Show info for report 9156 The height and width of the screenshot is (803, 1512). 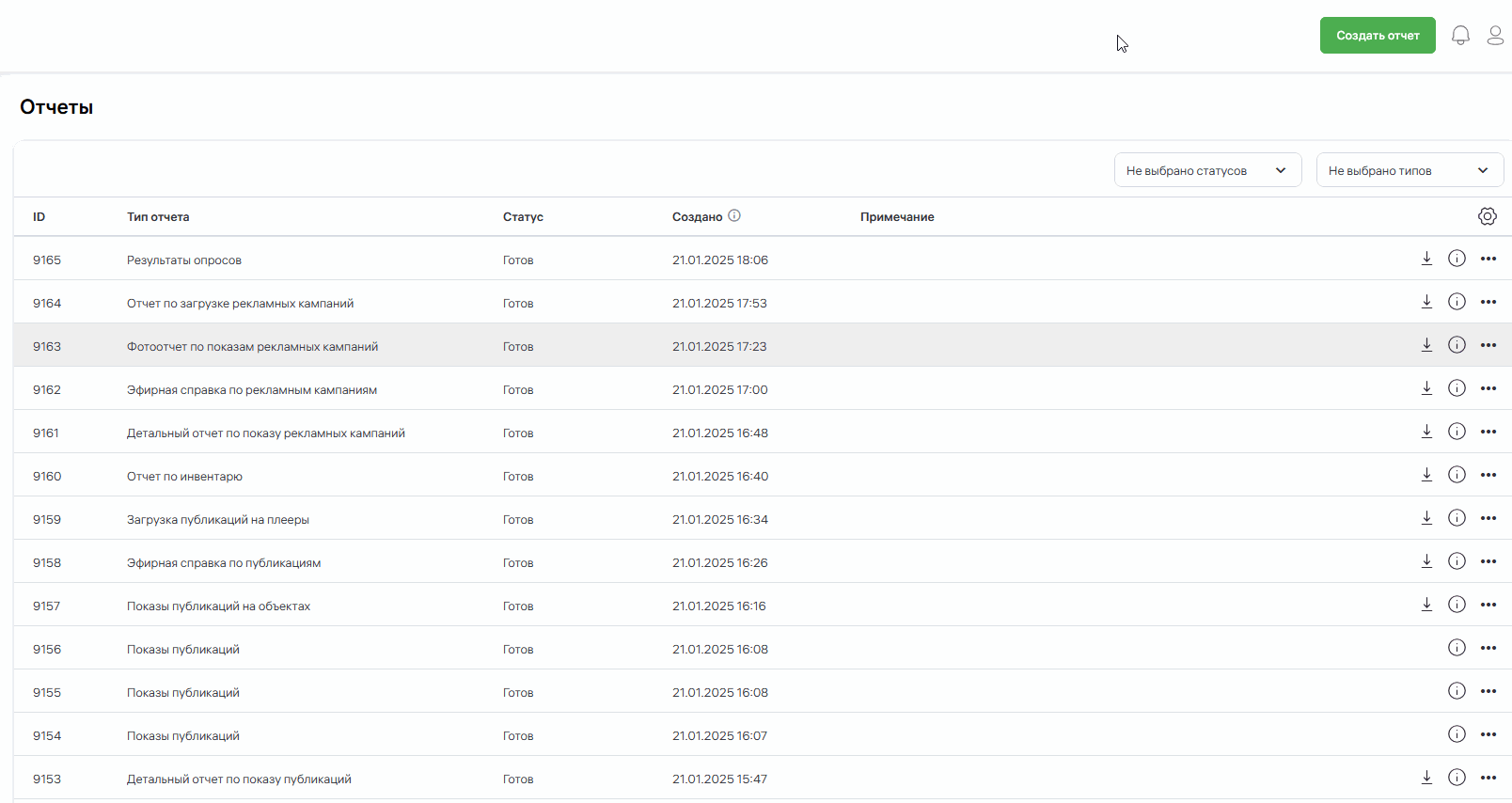pos(1457,648)
